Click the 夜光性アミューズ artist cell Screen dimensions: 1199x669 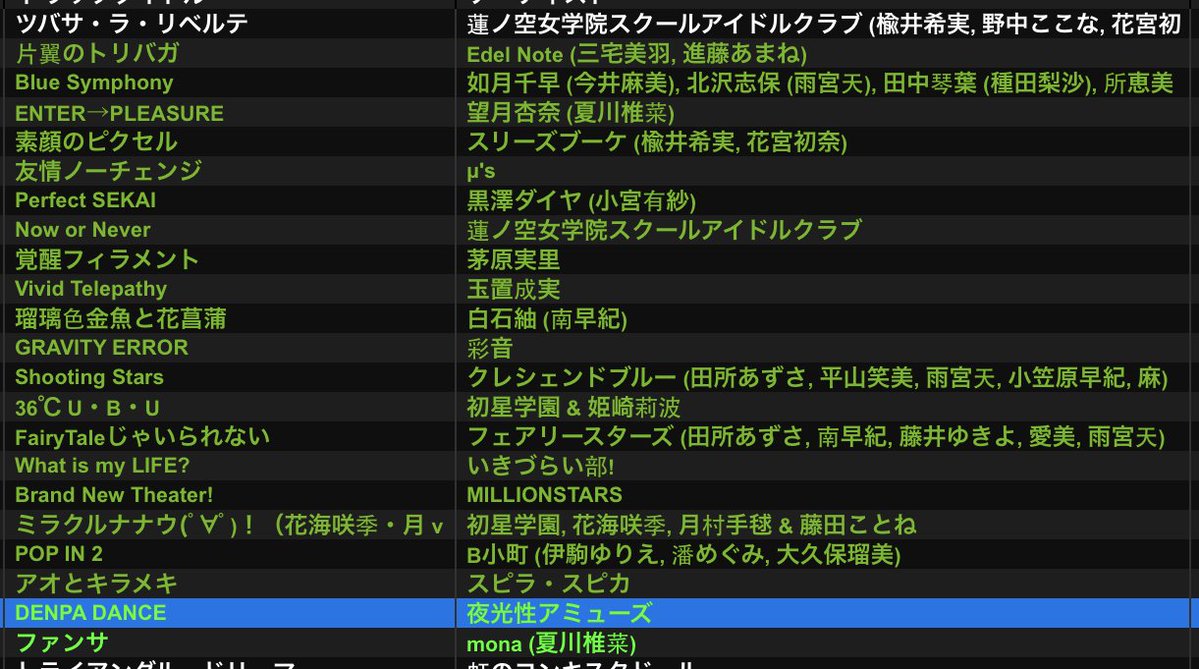pos(560,613)
